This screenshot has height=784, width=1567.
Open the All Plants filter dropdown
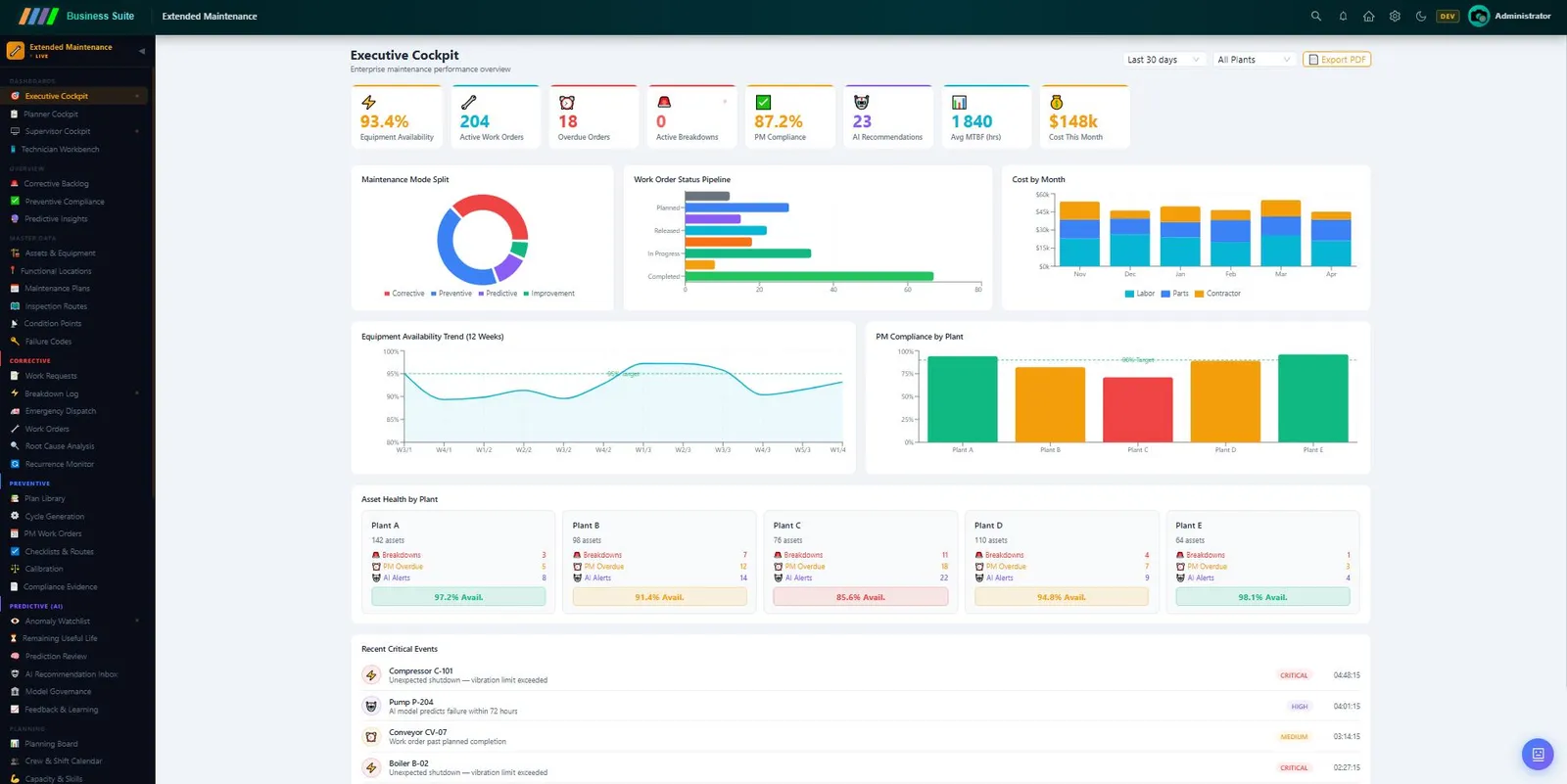[x=1254, y=60]
